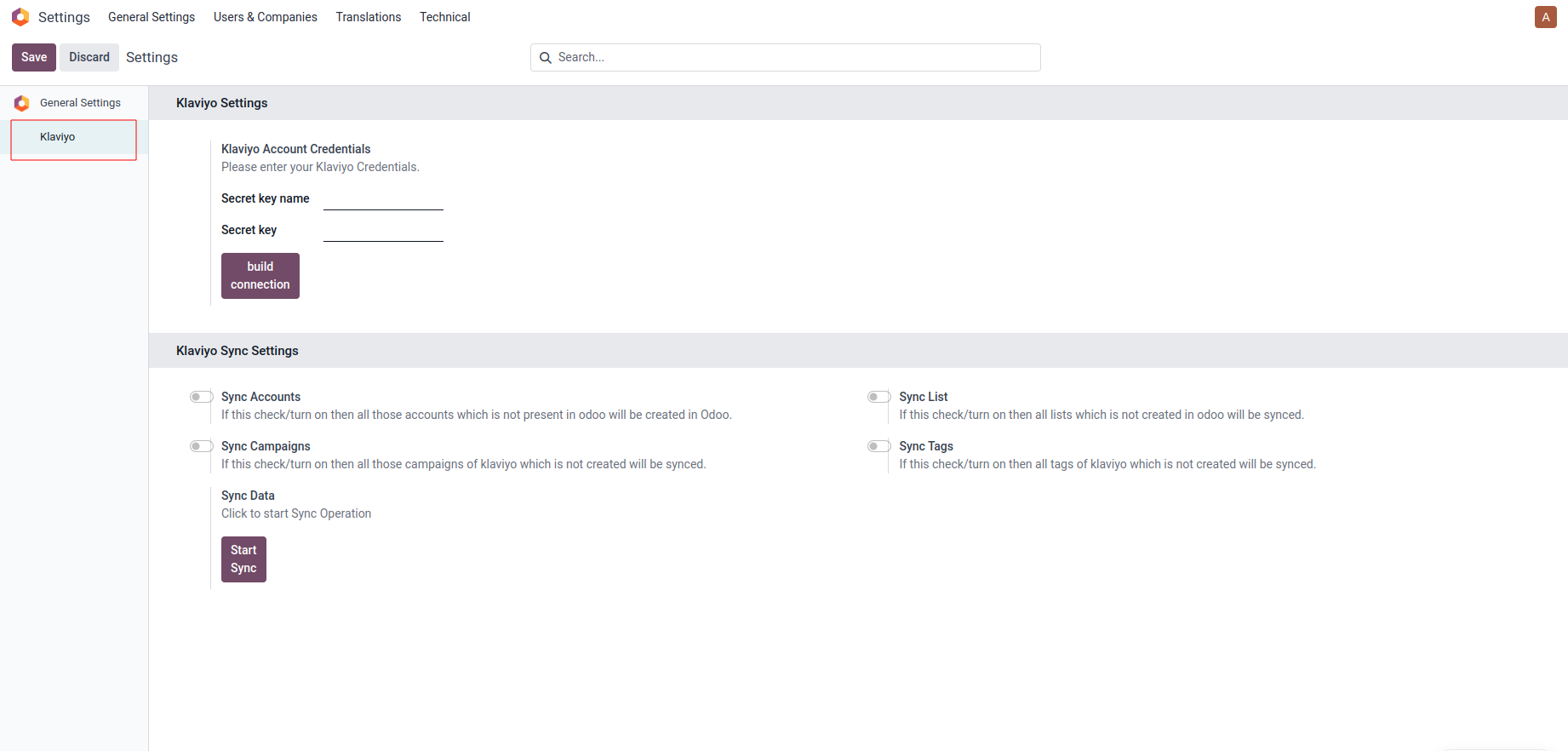Focus the Secret key name field
The height and width of the screenshot is (751, 1568).
(383, 199)
